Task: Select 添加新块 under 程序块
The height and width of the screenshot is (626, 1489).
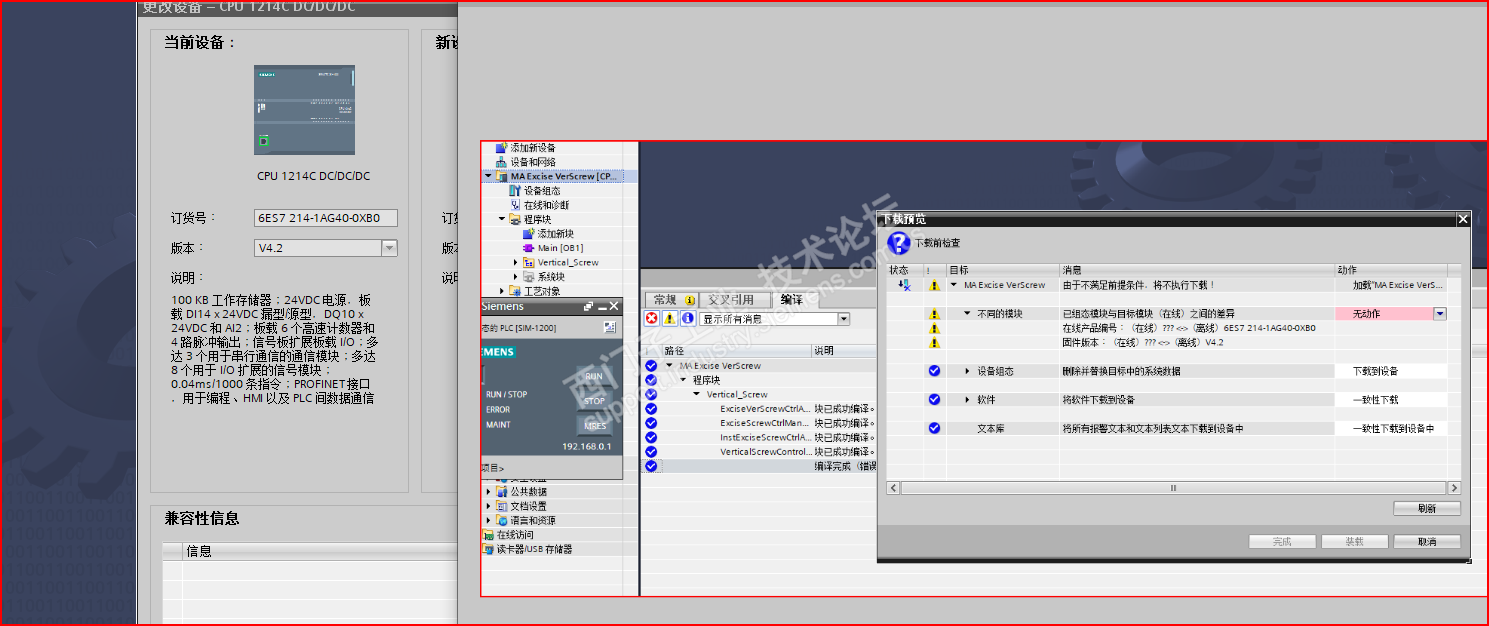Action: coord(555,233)
